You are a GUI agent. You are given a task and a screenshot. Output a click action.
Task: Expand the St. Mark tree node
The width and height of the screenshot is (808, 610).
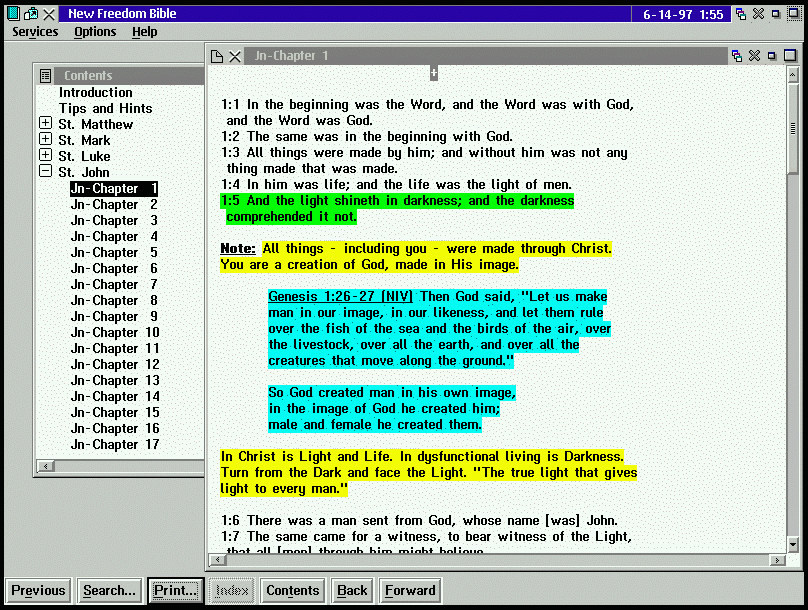coord(45,140)
